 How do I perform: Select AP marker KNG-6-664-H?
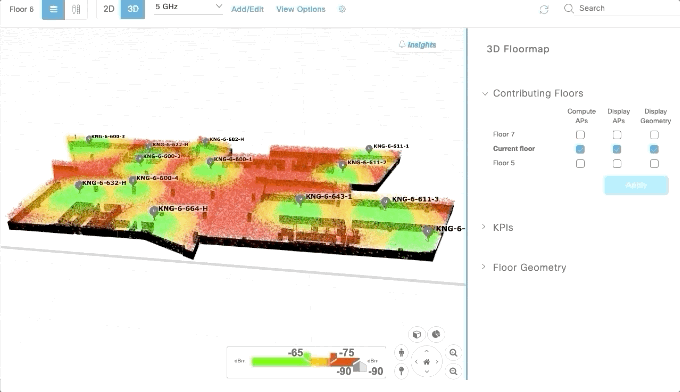point(154,212)
